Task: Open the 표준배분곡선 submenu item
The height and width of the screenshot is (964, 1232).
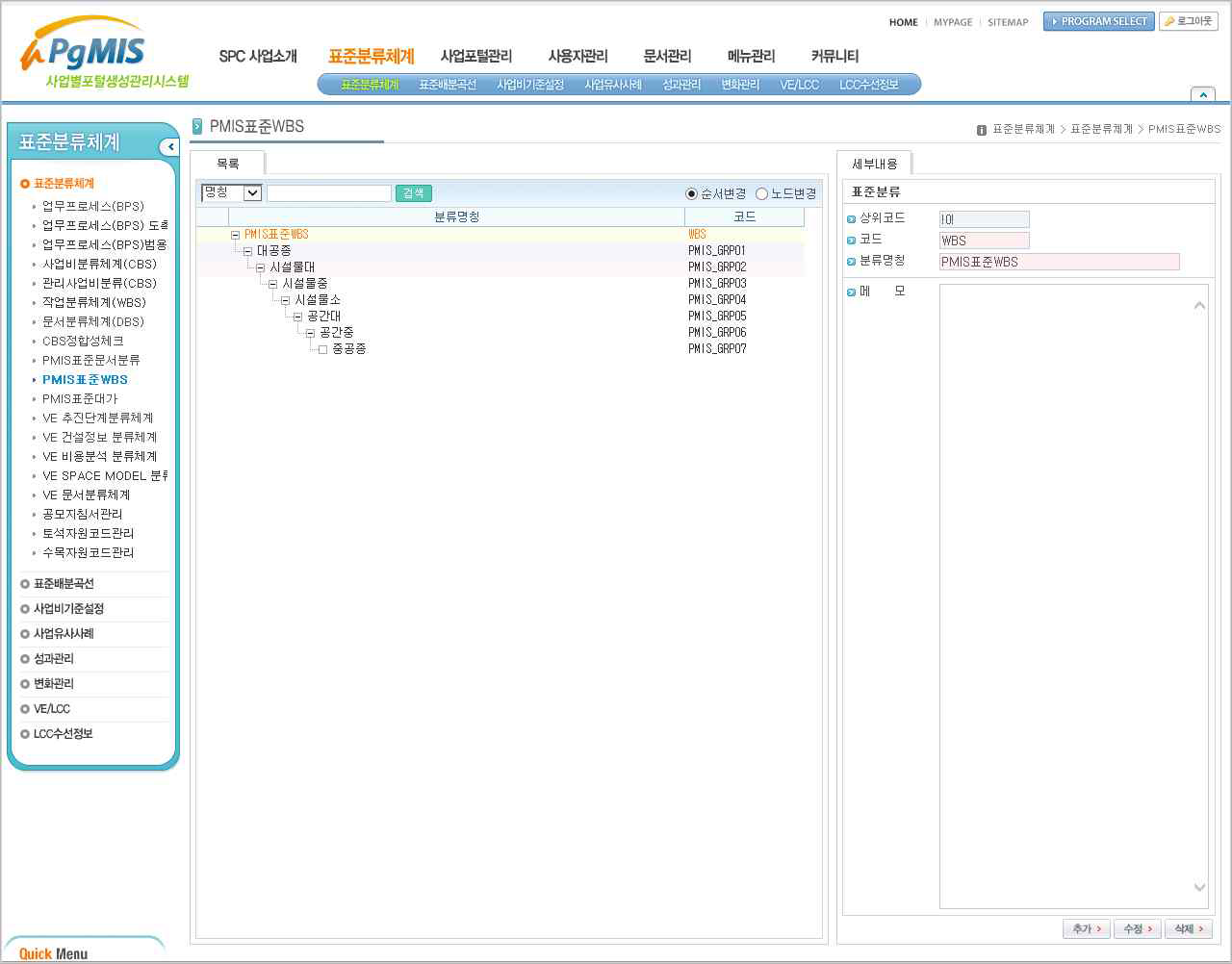Action: point(448,85)
